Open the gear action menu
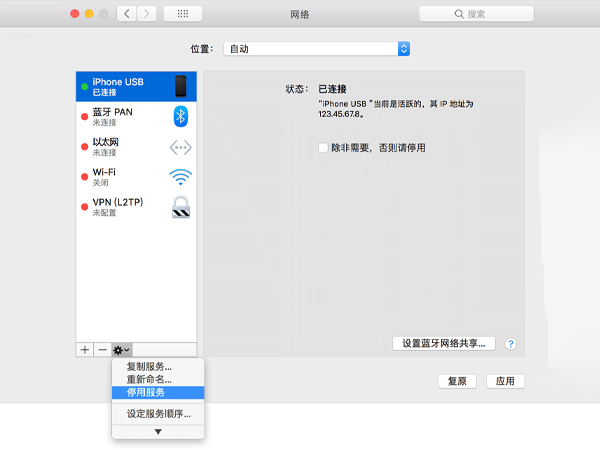 pyautogui.click(x=122, y=350)
